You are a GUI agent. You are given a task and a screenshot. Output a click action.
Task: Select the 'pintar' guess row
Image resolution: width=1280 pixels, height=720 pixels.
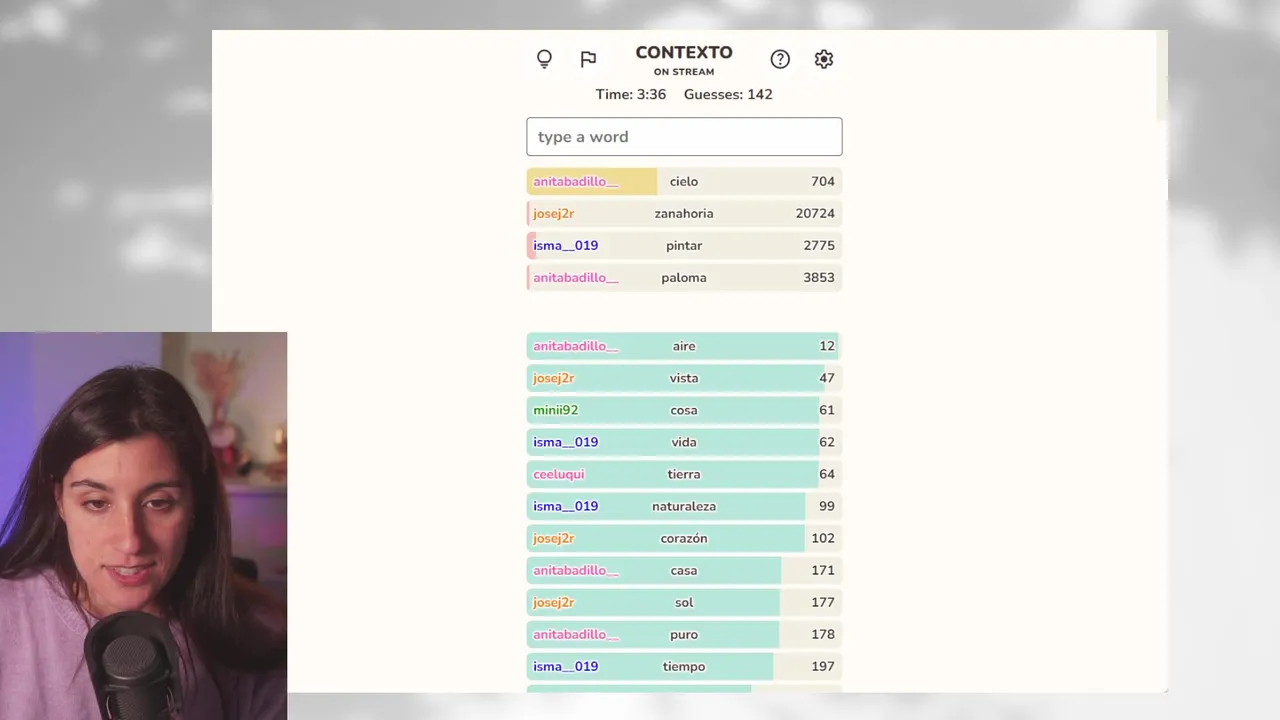pos(684,245)
